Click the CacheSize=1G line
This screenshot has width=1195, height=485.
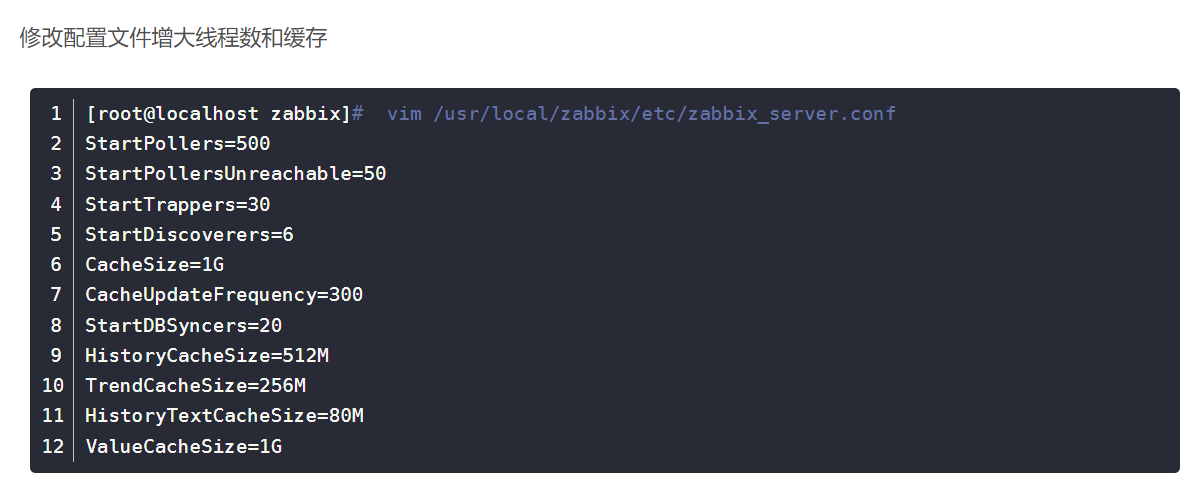click(155, 265)
